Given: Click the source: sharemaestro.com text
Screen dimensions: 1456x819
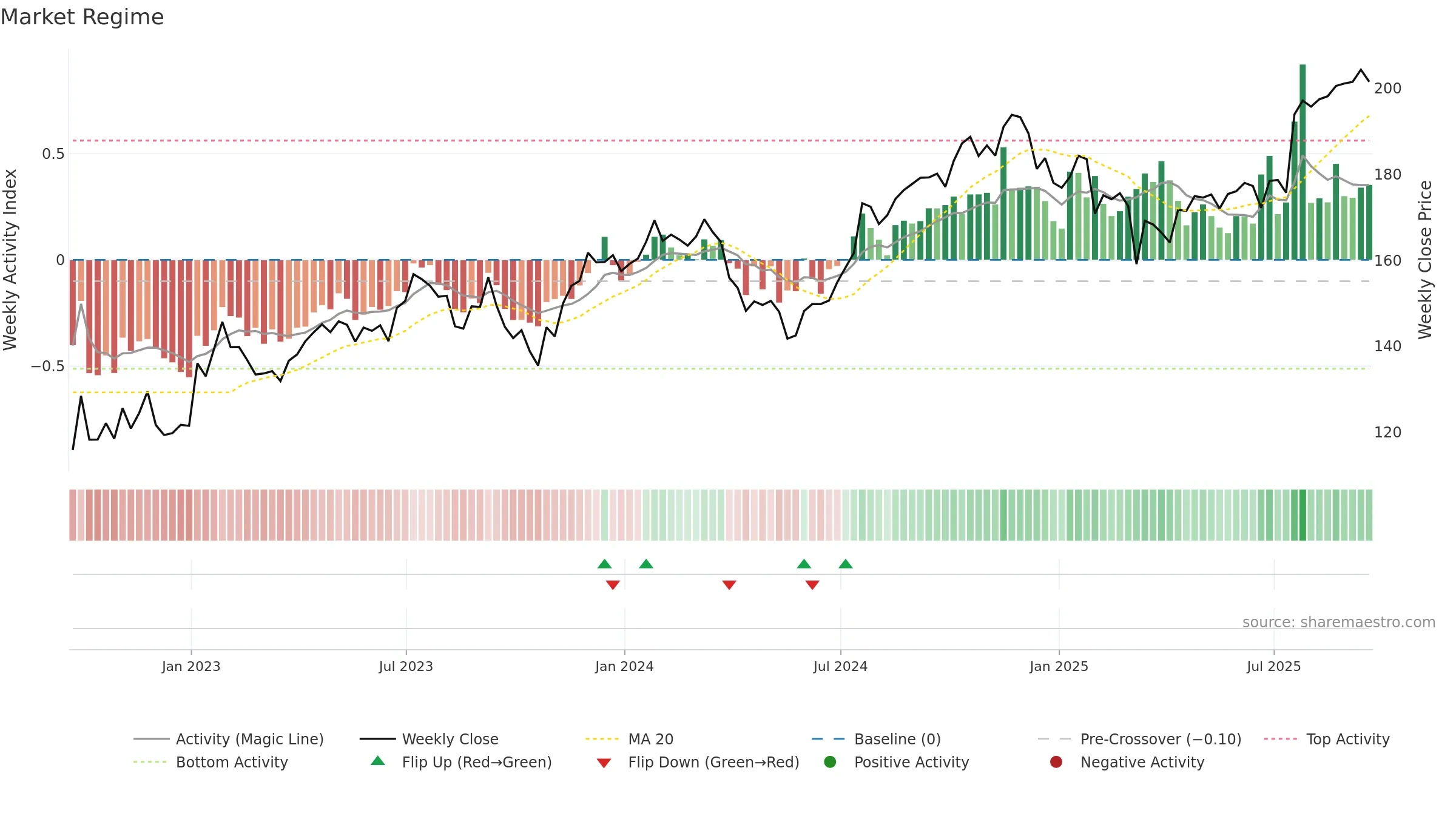Looking at the screenshot, I should pos(1339,622).
